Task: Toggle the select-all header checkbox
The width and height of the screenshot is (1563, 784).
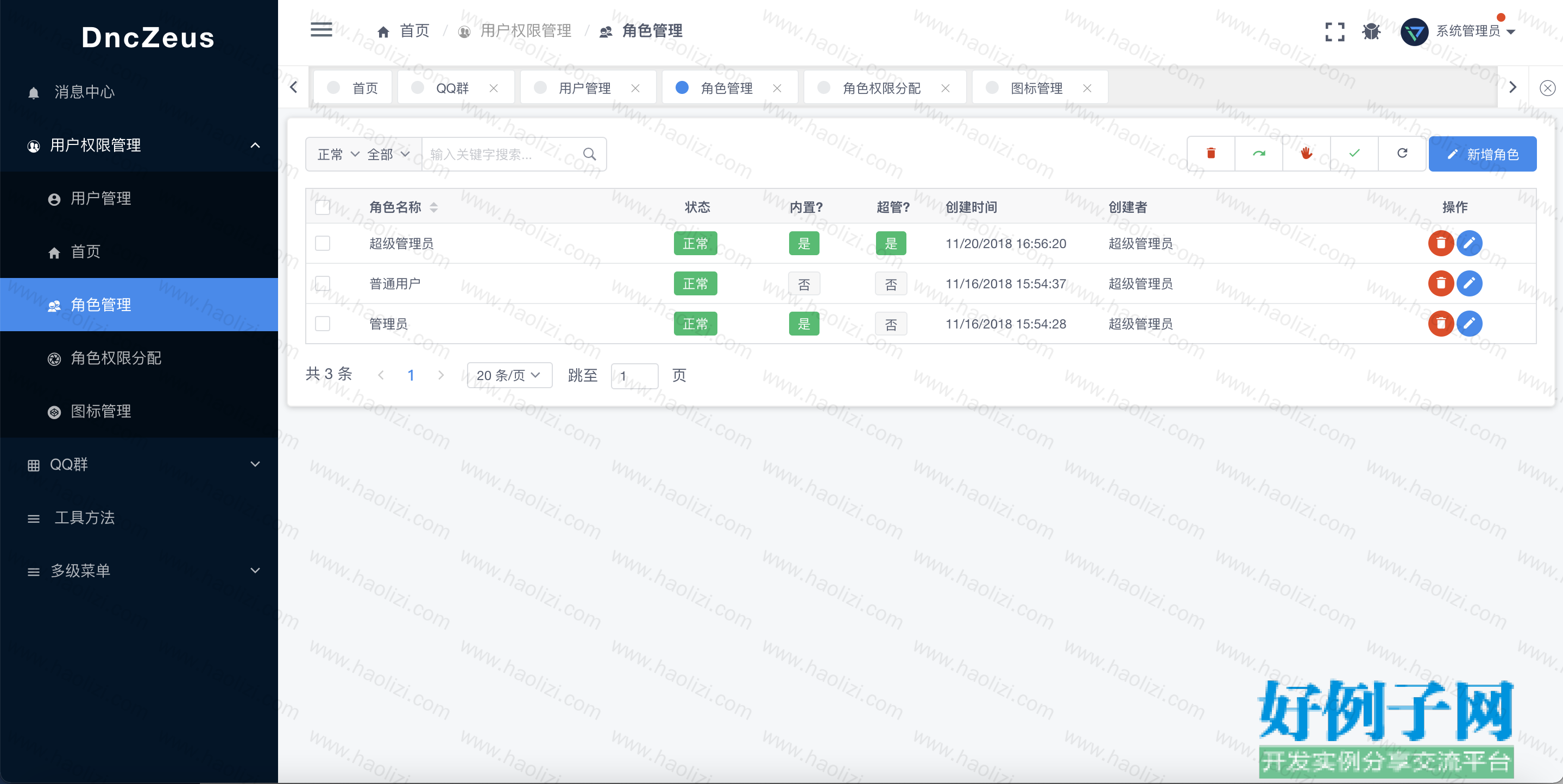Action: coord(322,207)
